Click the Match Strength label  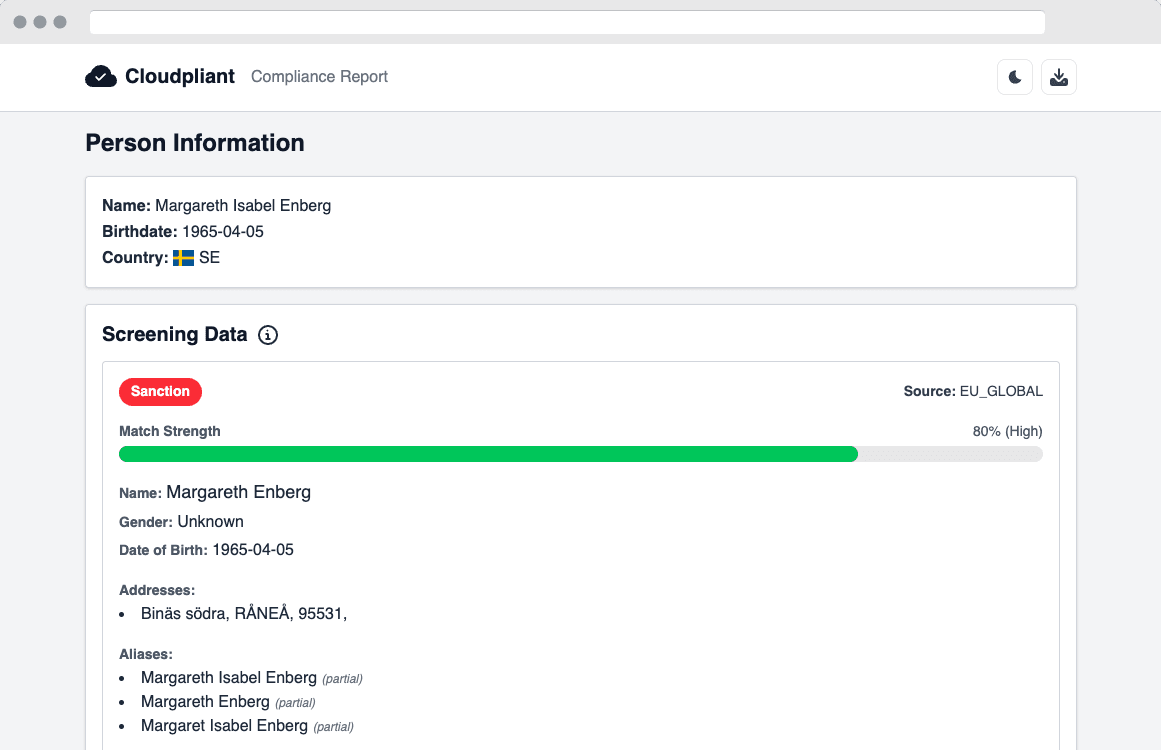point(170,431)
